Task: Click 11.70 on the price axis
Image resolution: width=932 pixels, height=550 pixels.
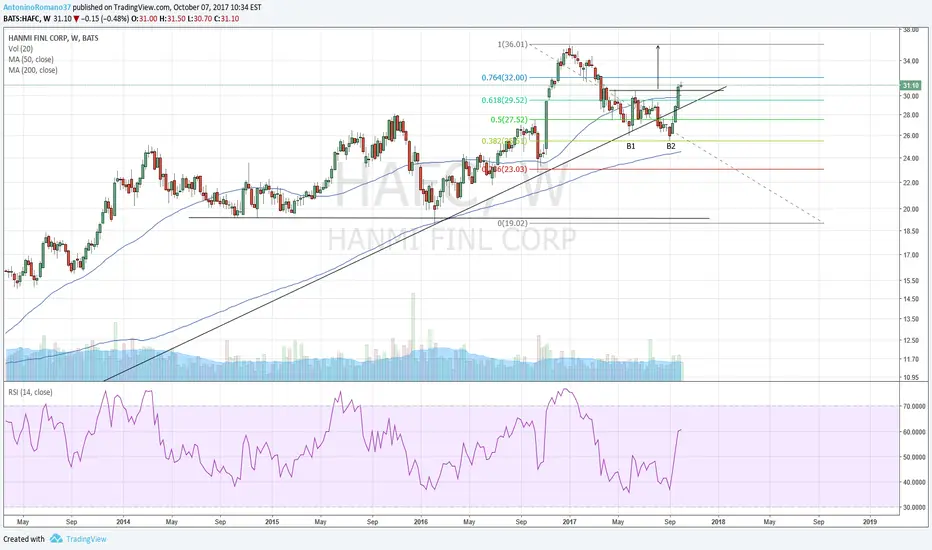Action: pos(911,359)
